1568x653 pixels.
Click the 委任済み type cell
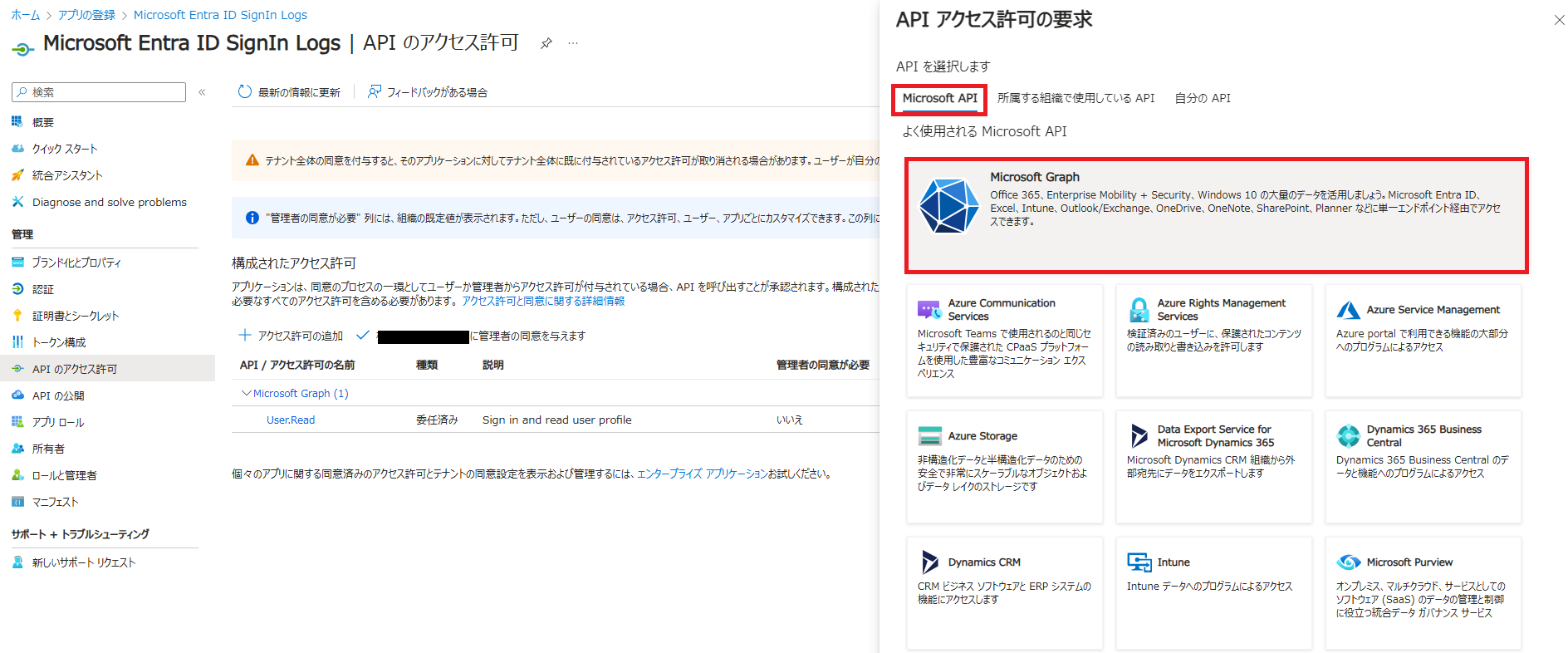point(437,420)
